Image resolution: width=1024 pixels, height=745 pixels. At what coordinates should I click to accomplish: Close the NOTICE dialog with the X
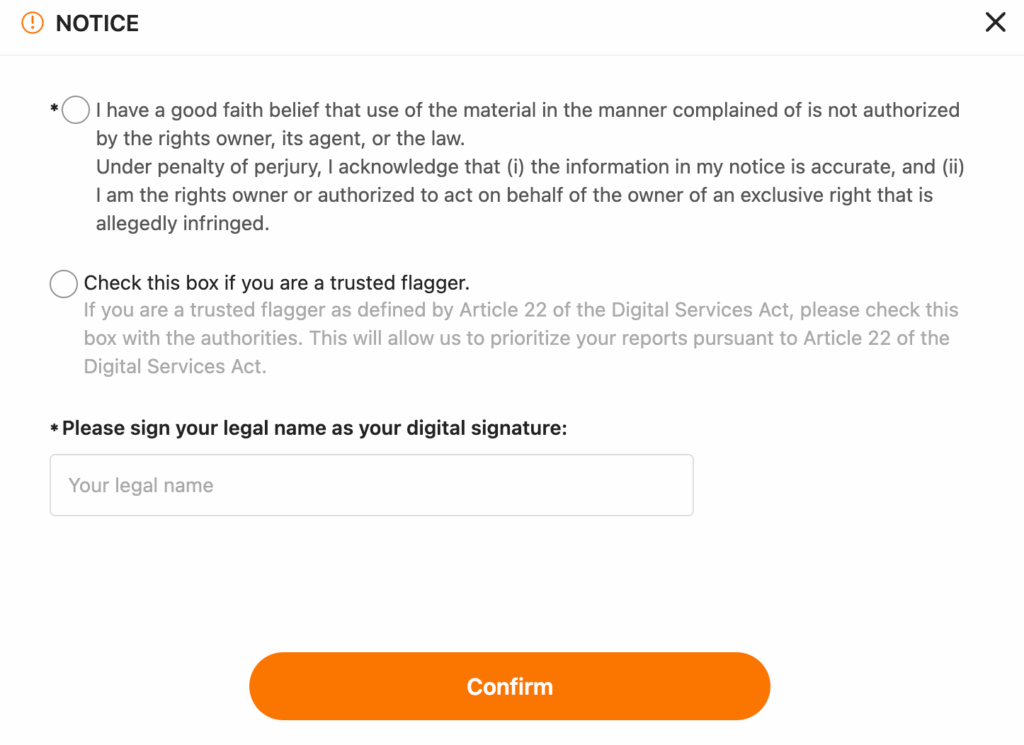[995, 22]
